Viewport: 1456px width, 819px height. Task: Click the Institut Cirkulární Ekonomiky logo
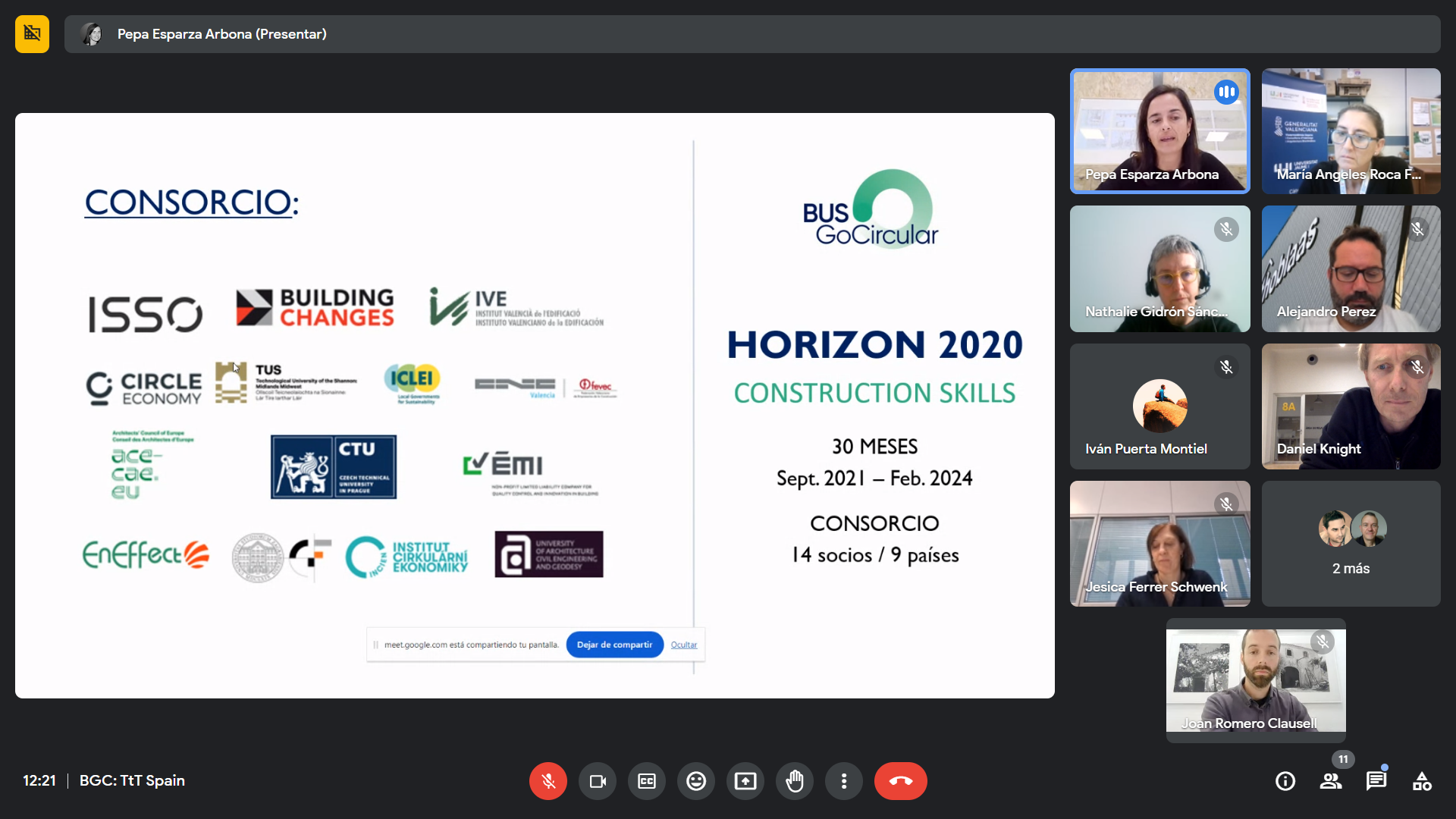[406, 557]
